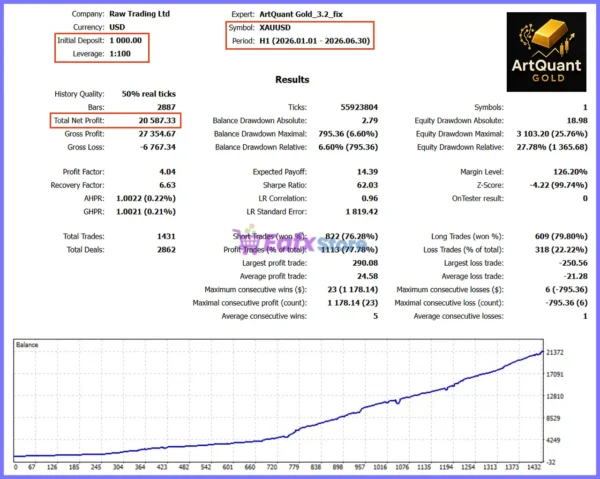Select the Initial Deposit value "1 000.00"
Image resolution: width=600 pixels, height=479 pixels.
pos(126,41)
